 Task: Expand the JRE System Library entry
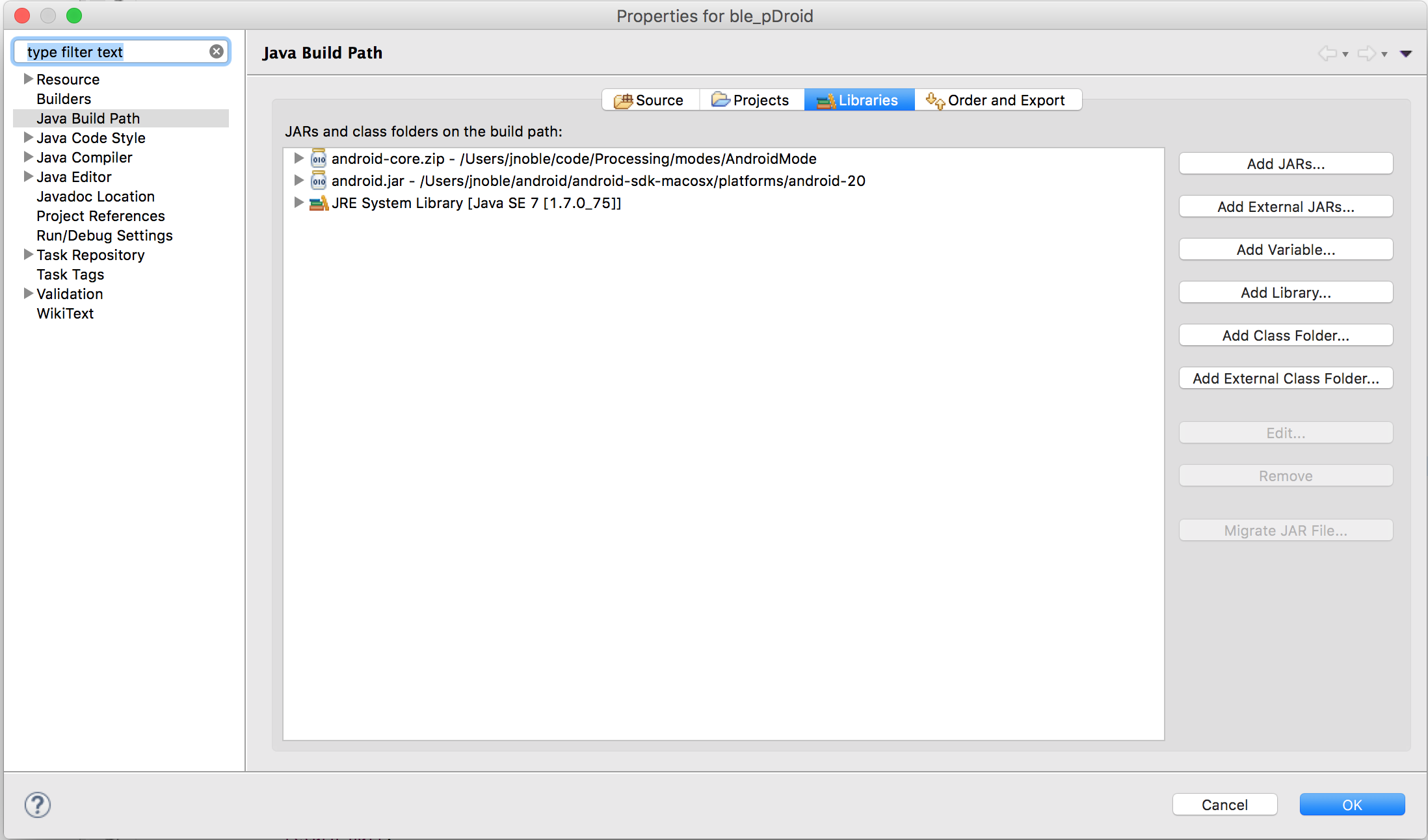(x=298, y=202)
